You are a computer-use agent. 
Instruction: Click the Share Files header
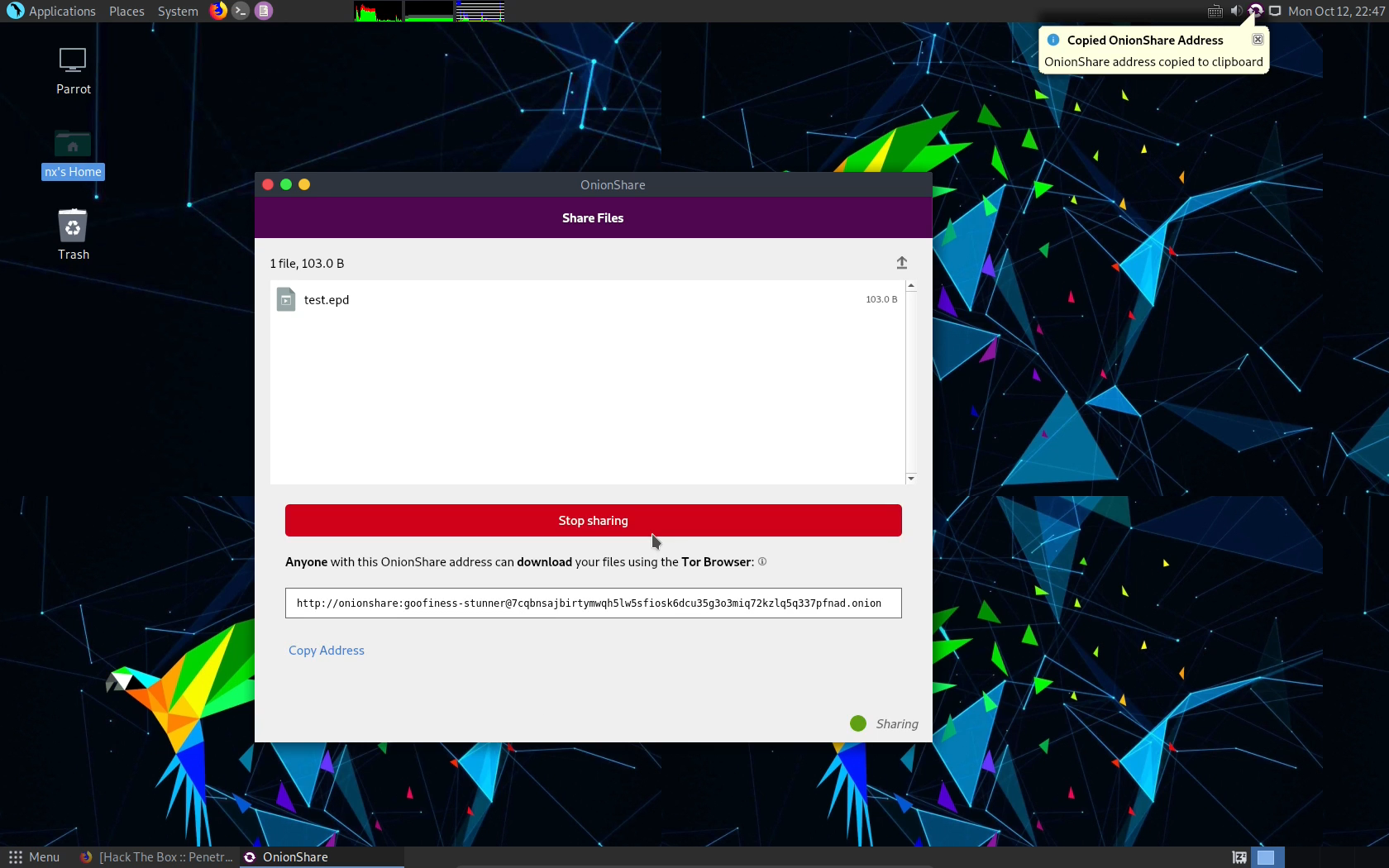(593, 218)
